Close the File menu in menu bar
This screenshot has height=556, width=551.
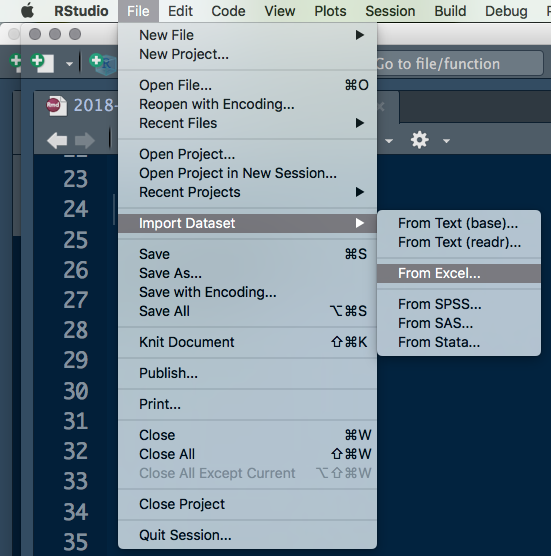pos(138,11)
